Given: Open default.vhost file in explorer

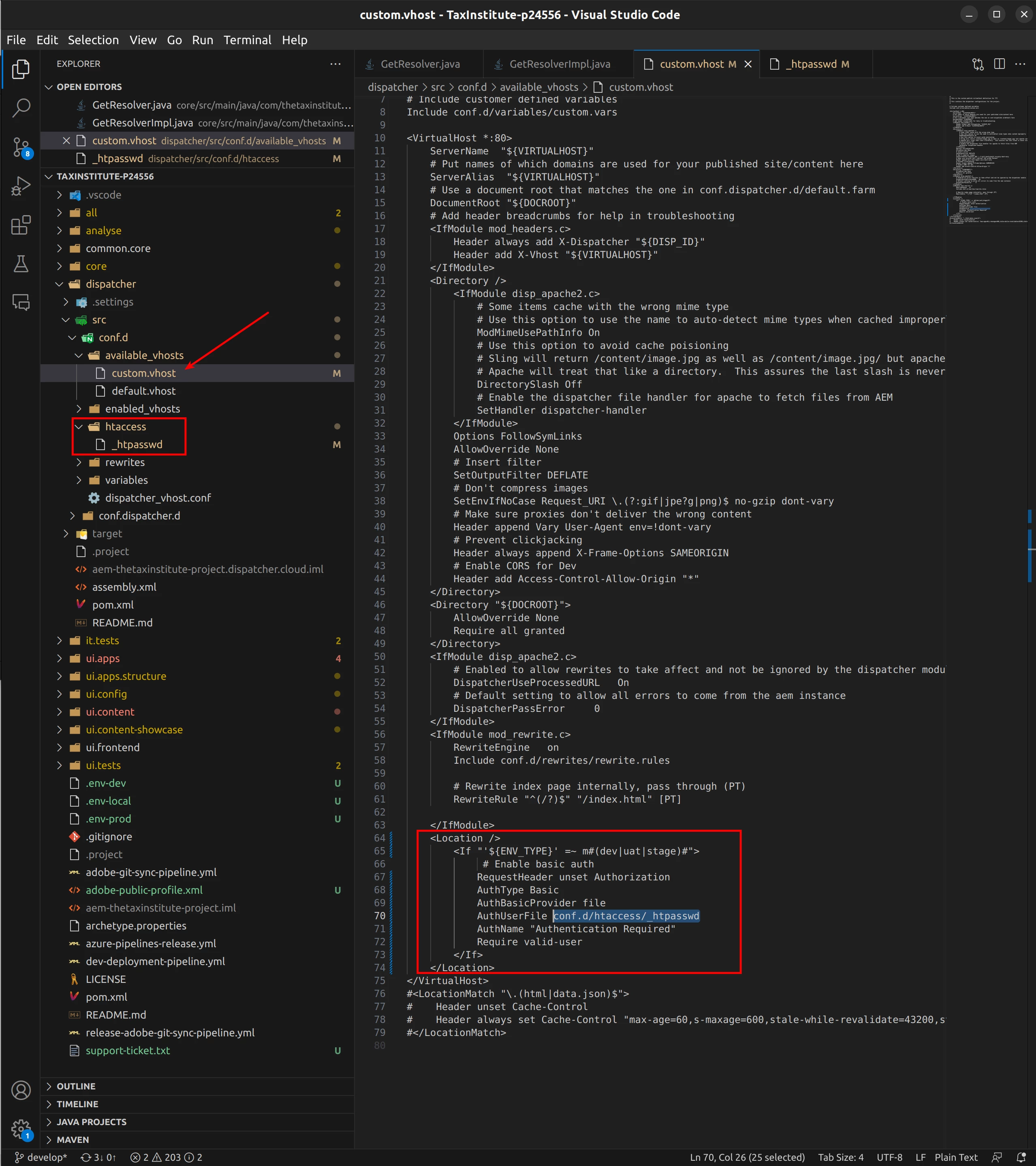Looking at the screenshot, I should (143, 391).
